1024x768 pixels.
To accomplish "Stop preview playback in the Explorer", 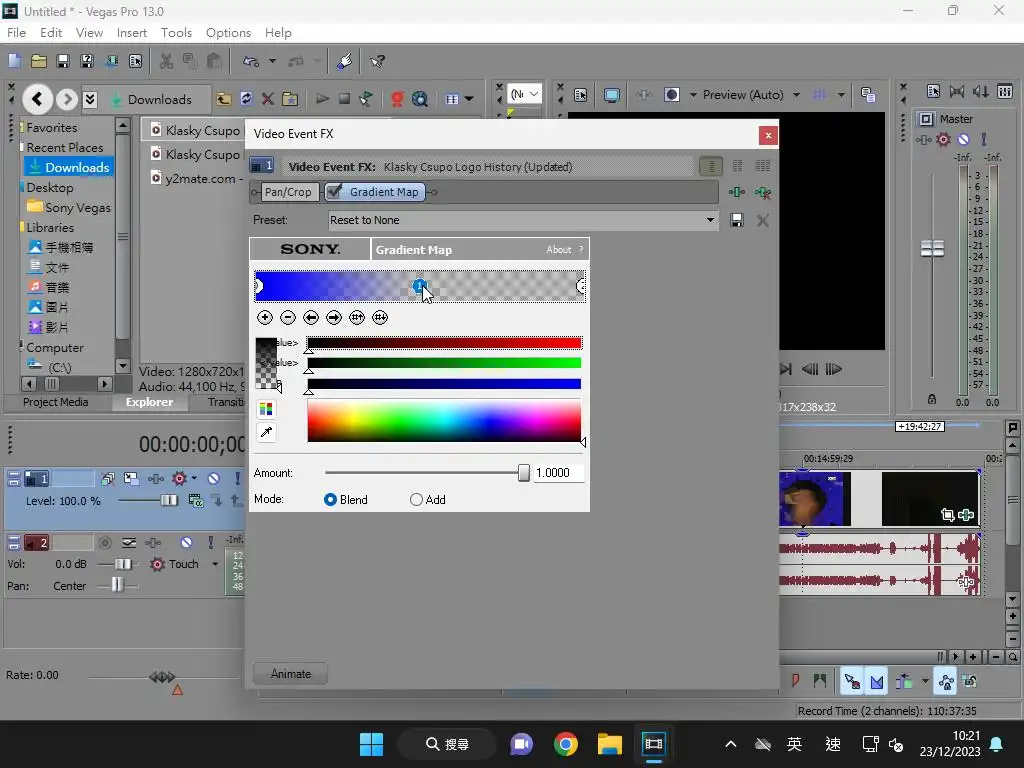I will pos(344,99).
